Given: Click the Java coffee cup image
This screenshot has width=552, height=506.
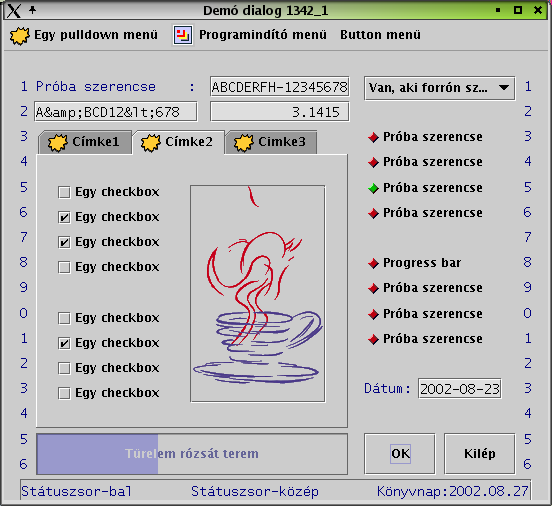Looking at the screenshot, I should (x=258, y=294).
